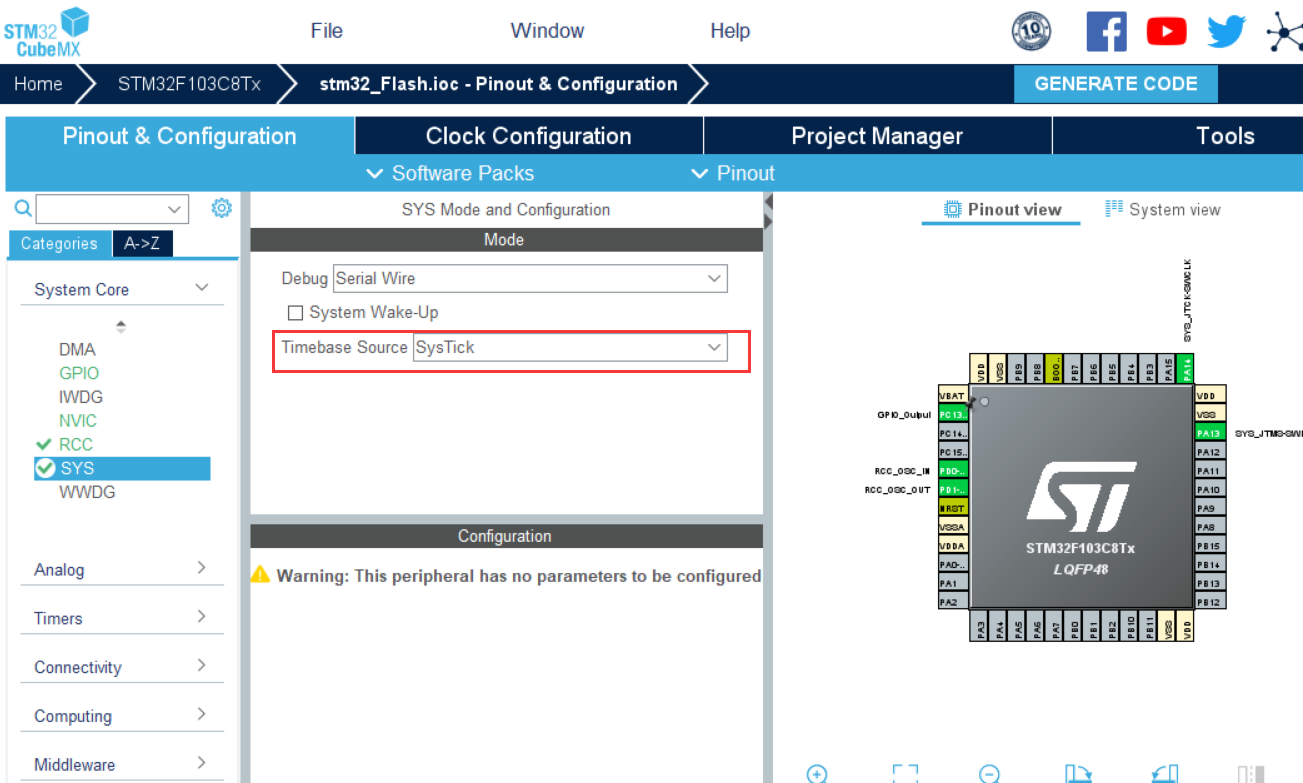
Task: Click the 10 years anniversary badge
Action: [x=1031, y=32]
